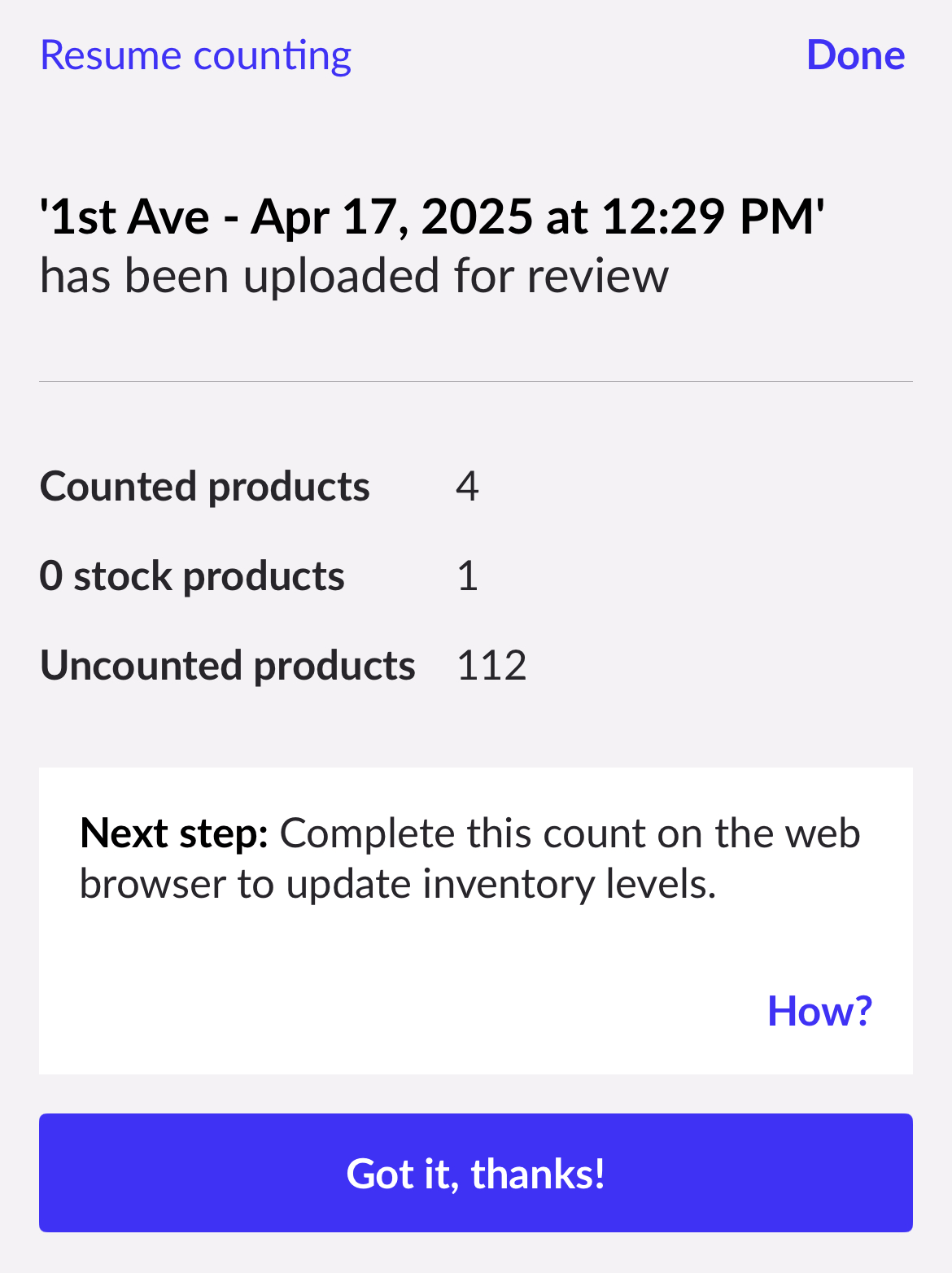Click the 0 stock products value 1
This screenshot has height=1273, width=952.
[x=467, y=576]
